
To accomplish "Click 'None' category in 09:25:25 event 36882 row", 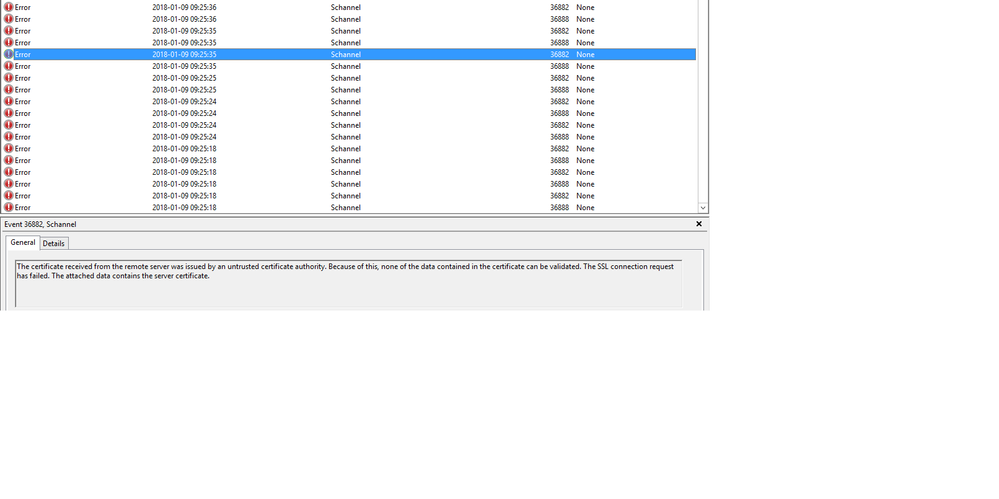I will (x=585, y=78).
